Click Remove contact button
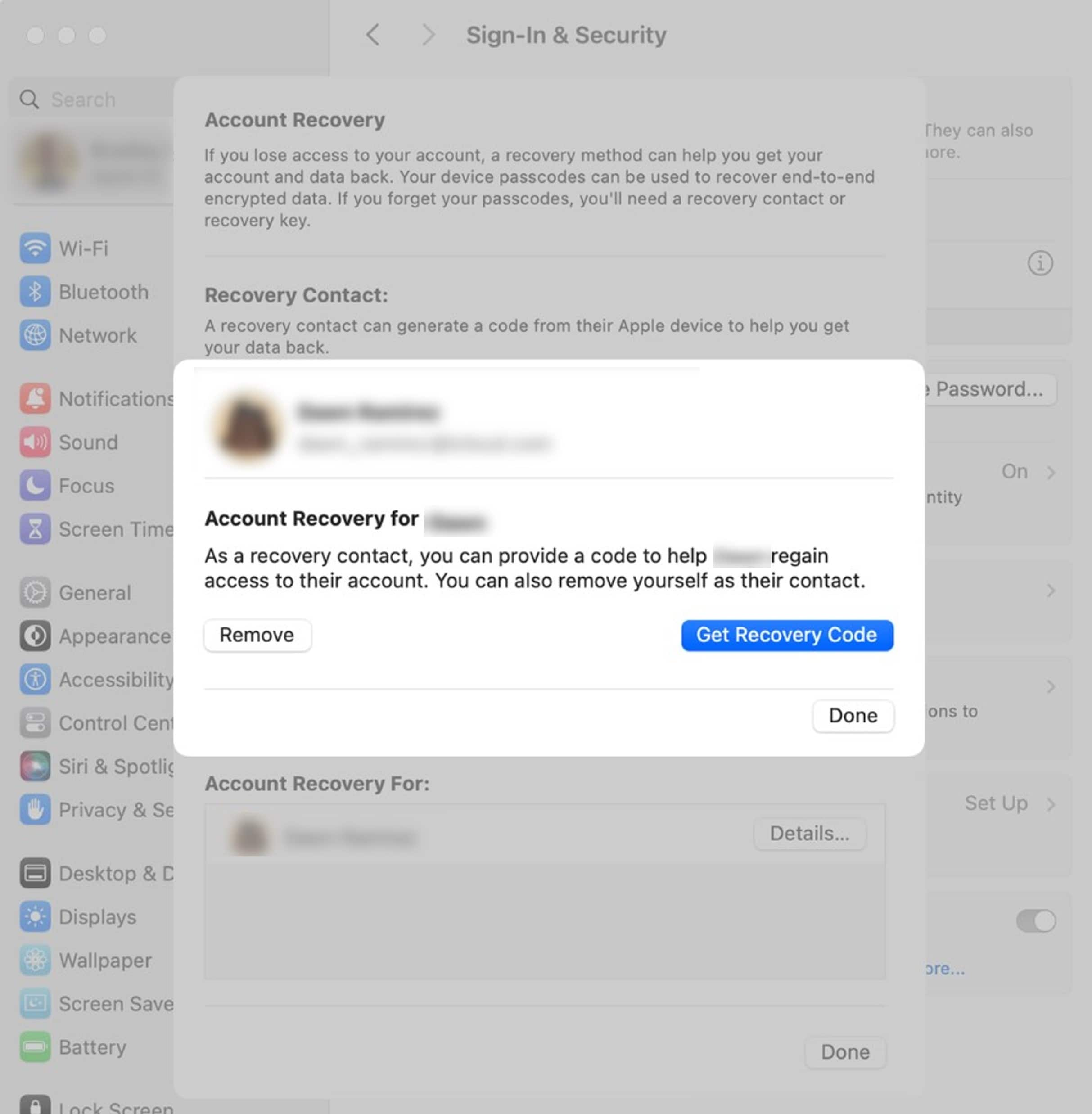This screenshot has height=1114, width=1092. pos(256,634)
